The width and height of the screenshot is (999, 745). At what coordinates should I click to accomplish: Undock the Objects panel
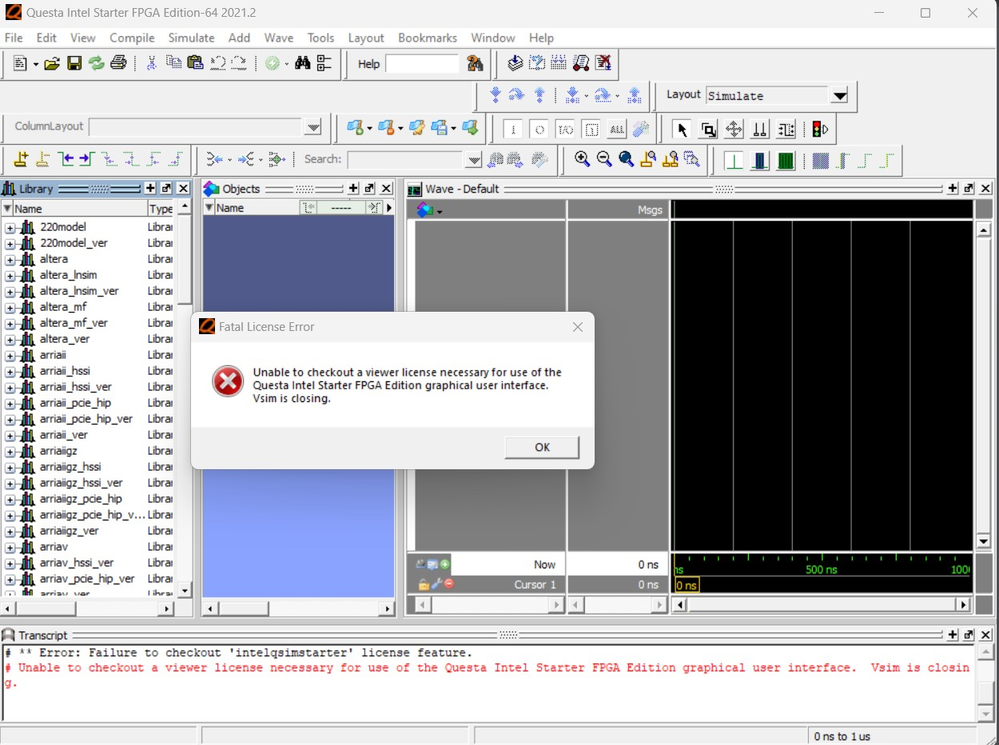coord(370,188)
